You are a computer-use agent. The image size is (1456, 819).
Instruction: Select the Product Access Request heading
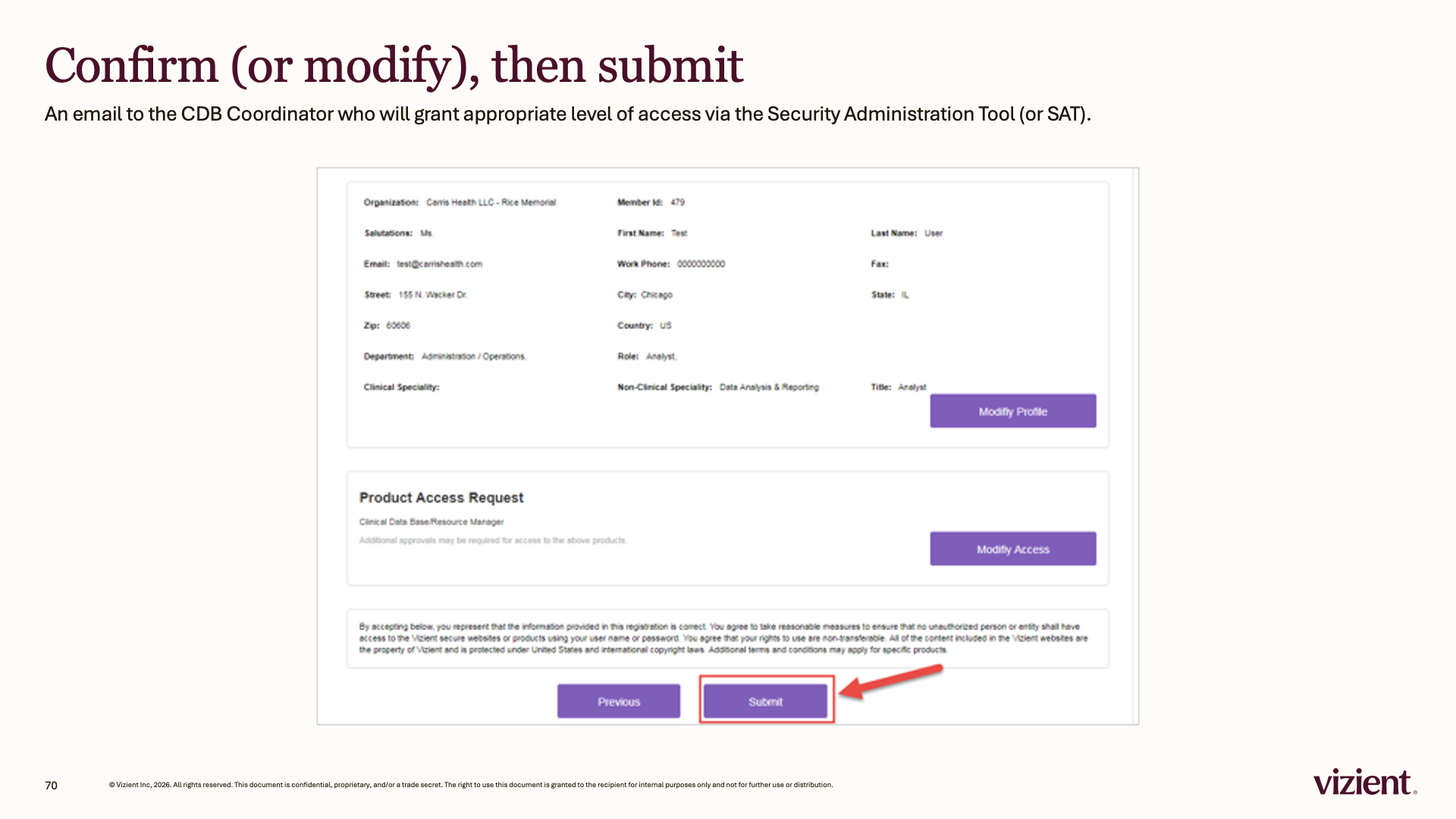441,497
